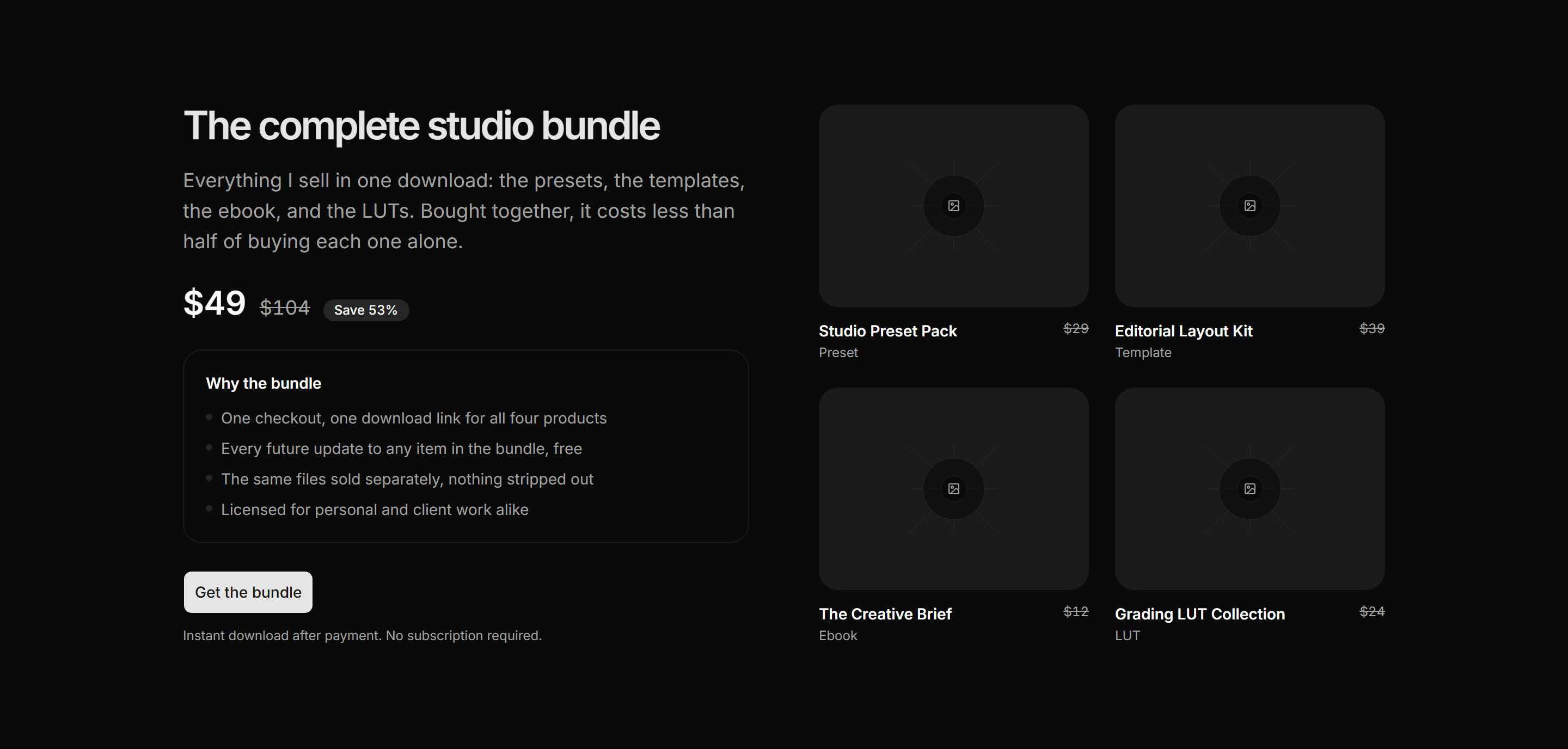Open the Editorial Layout Kit image placeholder icon
Viewport: 1568px width, 749px height.
1249,206
